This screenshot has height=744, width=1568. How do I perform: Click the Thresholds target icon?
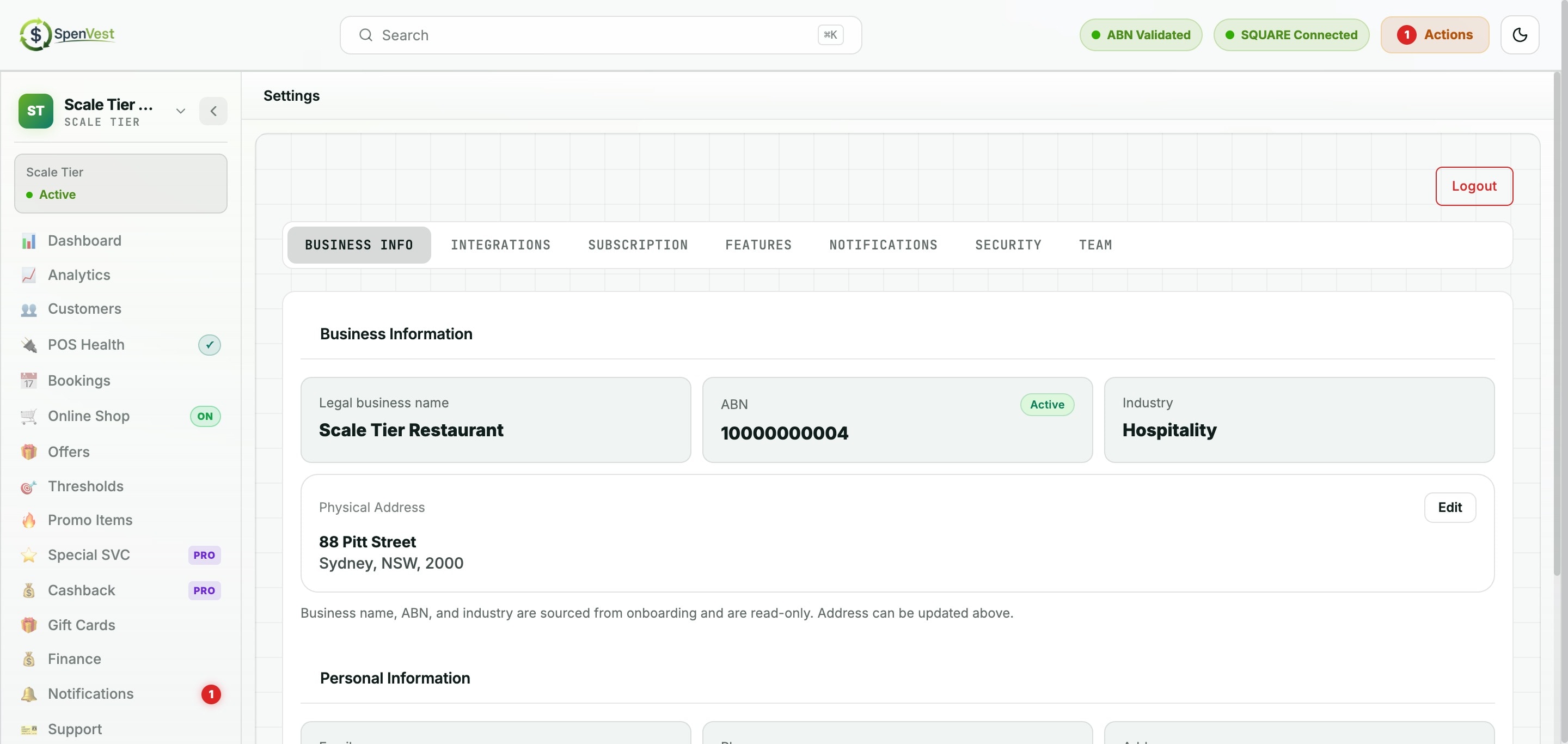pos(29,486)
